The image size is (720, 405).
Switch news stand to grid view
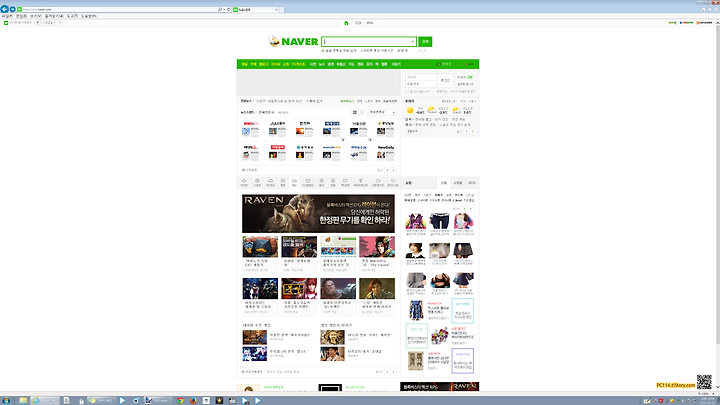[x=354, y=112]
